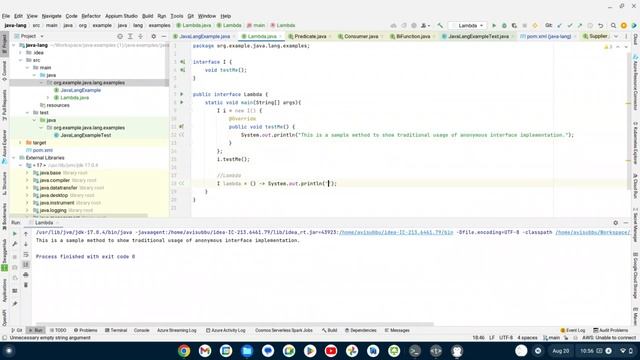Open the Appium Studio menu
This screenshot has width=640, height=360.
click(121, 16)
